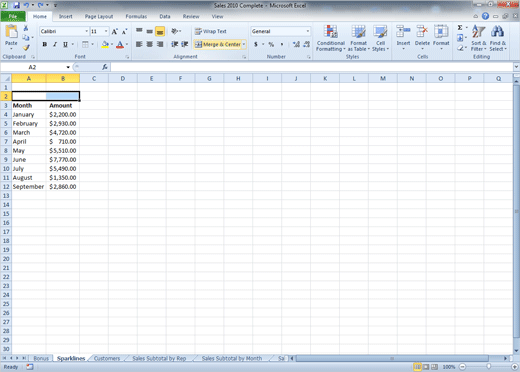Expand the formula bar

(x=516, y=67)
